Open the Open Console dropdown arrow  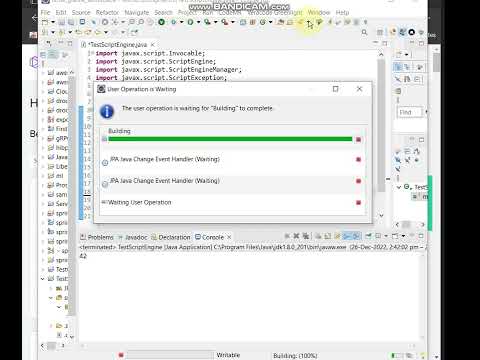(403, 236)
